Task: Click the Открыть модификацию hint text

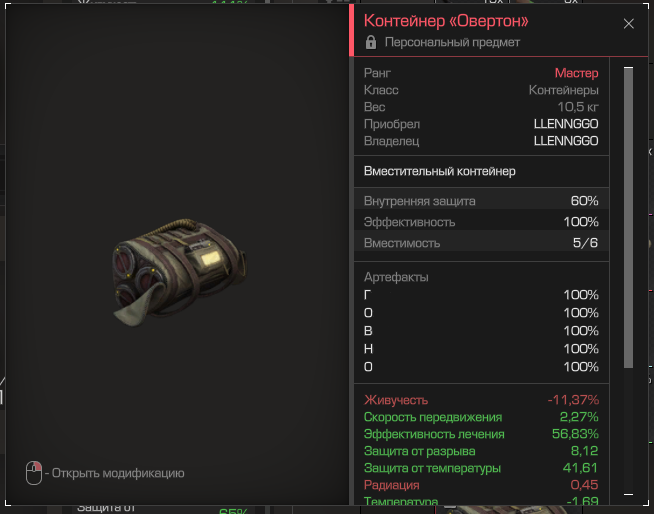Action: 114,473
